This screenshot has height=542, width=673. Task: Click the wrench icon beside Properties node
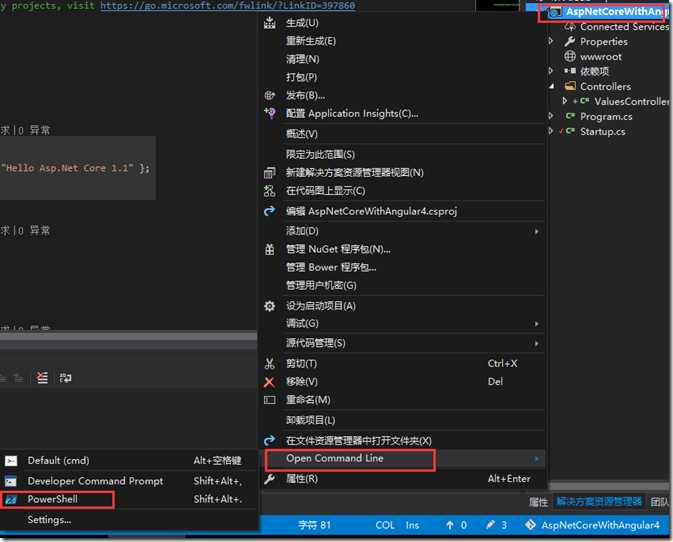tap(570, 42)
